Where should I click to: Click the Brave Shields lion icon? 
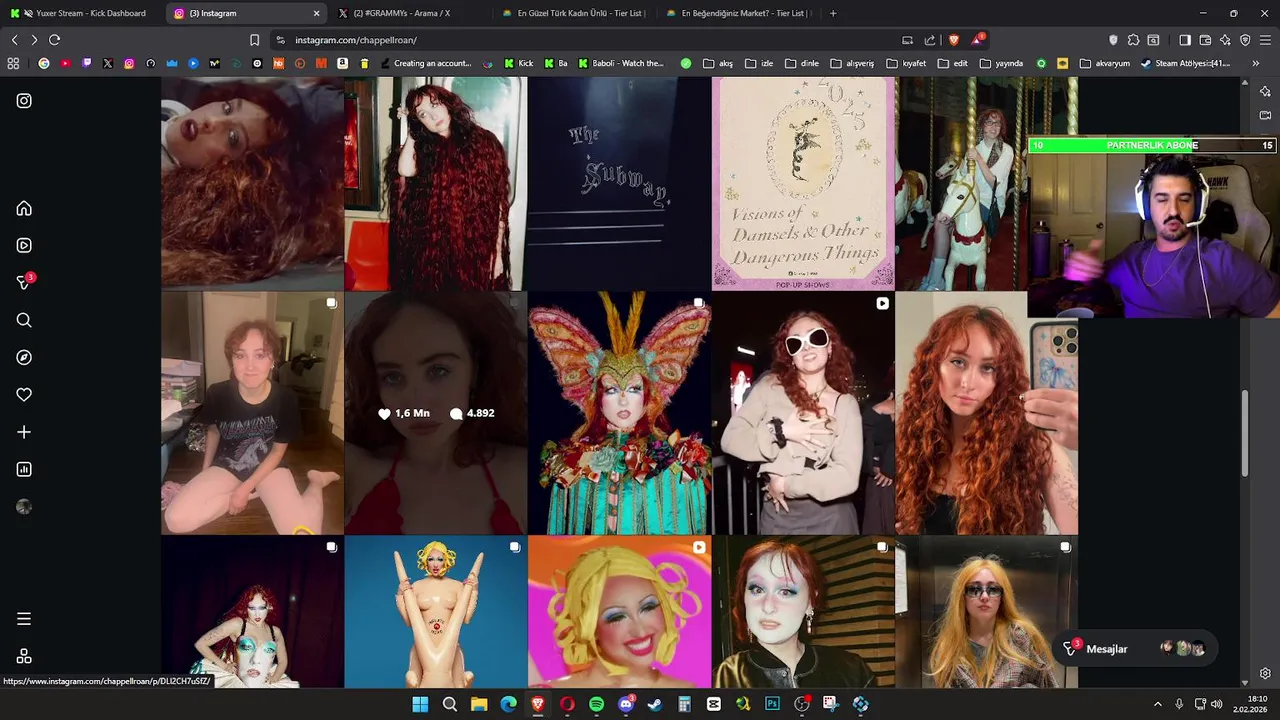954,40
